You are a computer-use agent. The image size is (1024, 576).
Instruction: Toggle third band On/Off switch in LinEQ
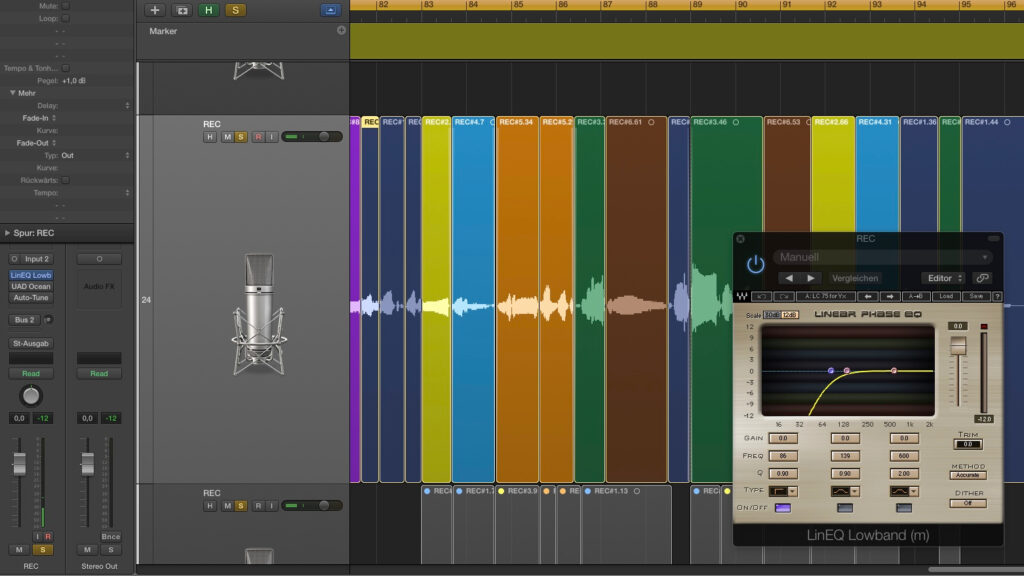pyautogui.click(x=904, y=507)
